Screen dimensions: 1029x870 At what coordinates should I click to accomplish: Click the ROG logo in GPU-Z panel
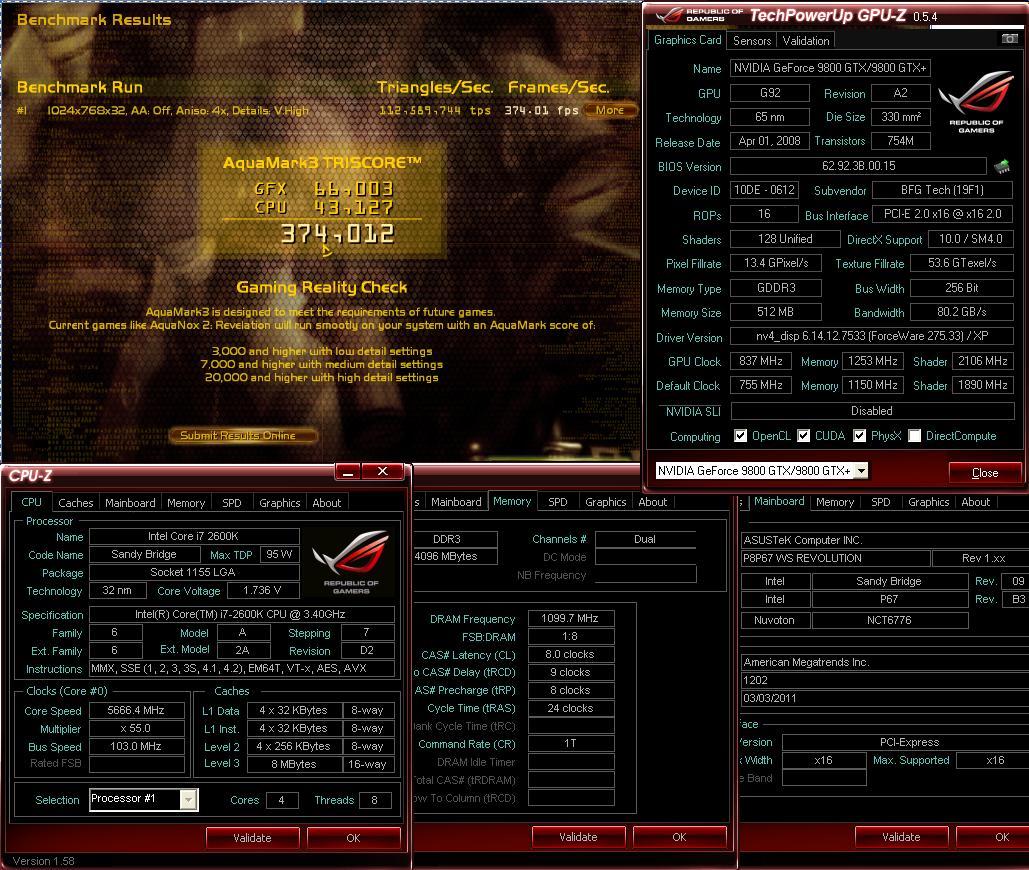976,102
